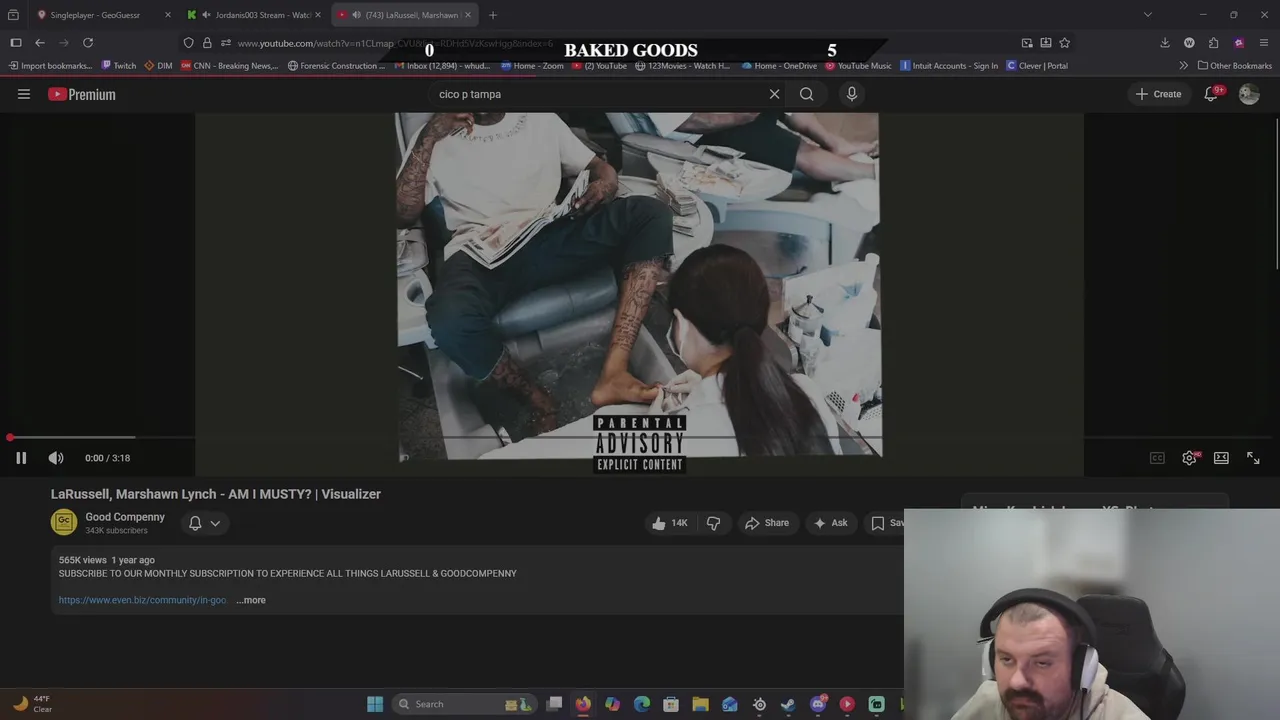Screen dimensions: 1280x720
Task: Share the video
Action: [766, 523]
